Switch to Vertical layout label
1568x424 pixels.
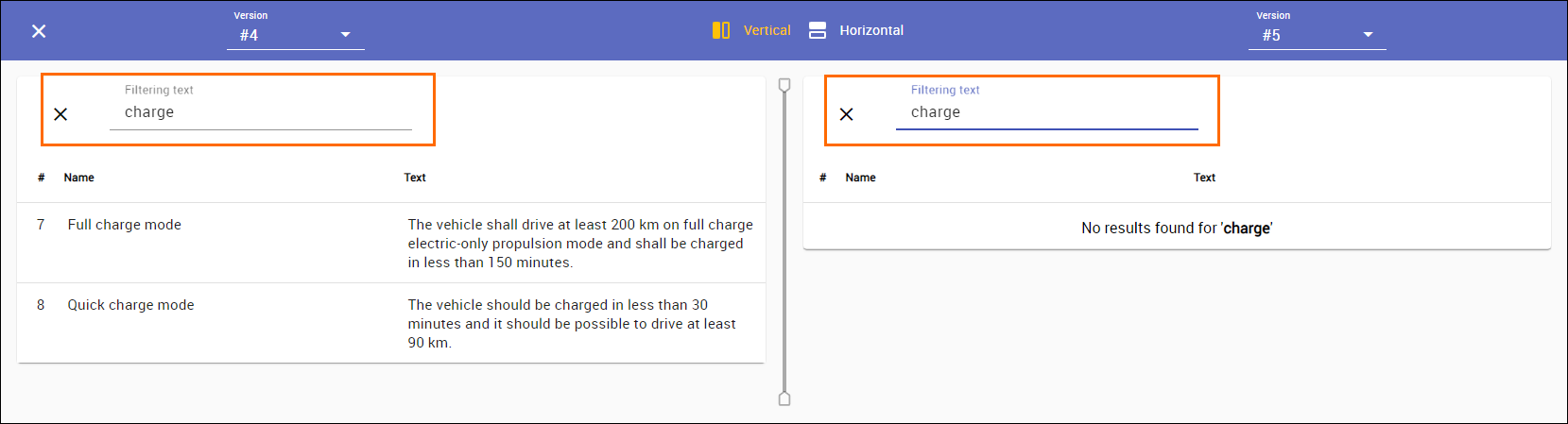(767, 30)
